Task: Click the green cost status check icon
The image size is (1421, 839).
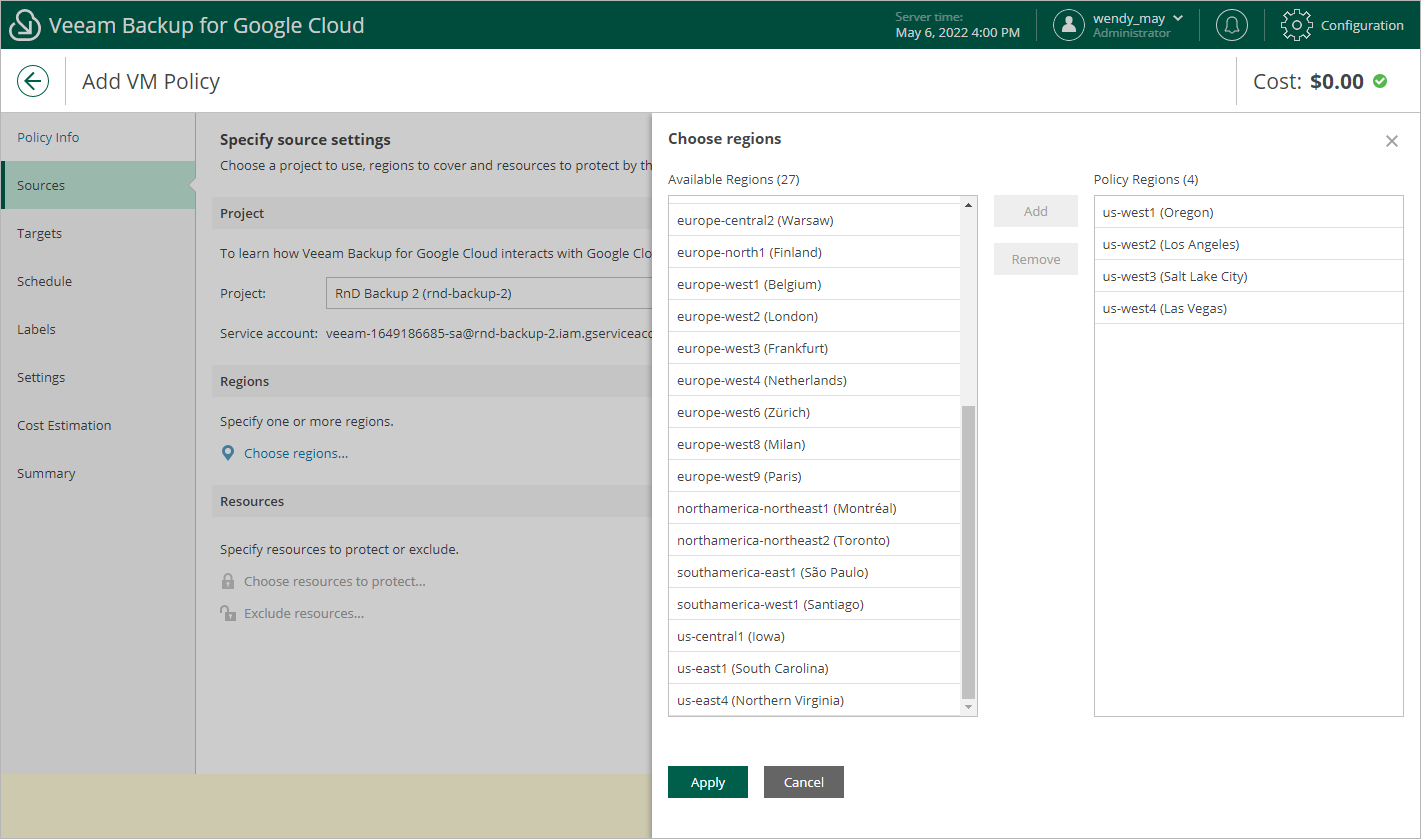Action: click(1380, 81)
